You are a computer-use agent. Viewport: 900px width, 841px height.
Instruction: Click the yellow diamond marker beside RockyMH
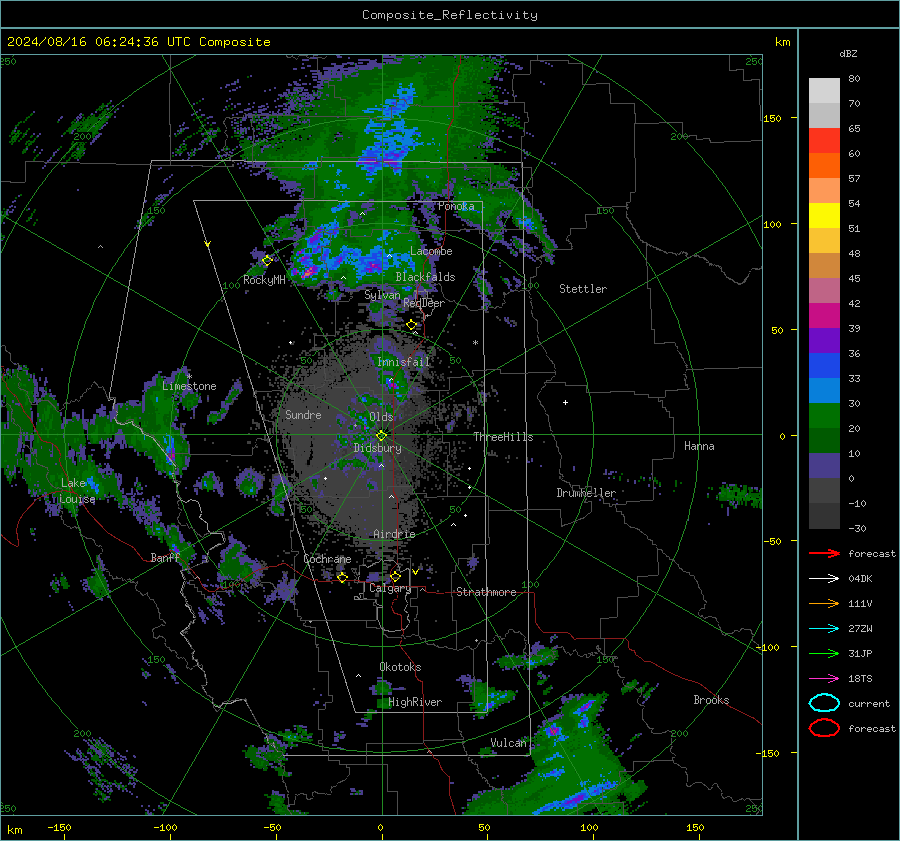point(267,261)
